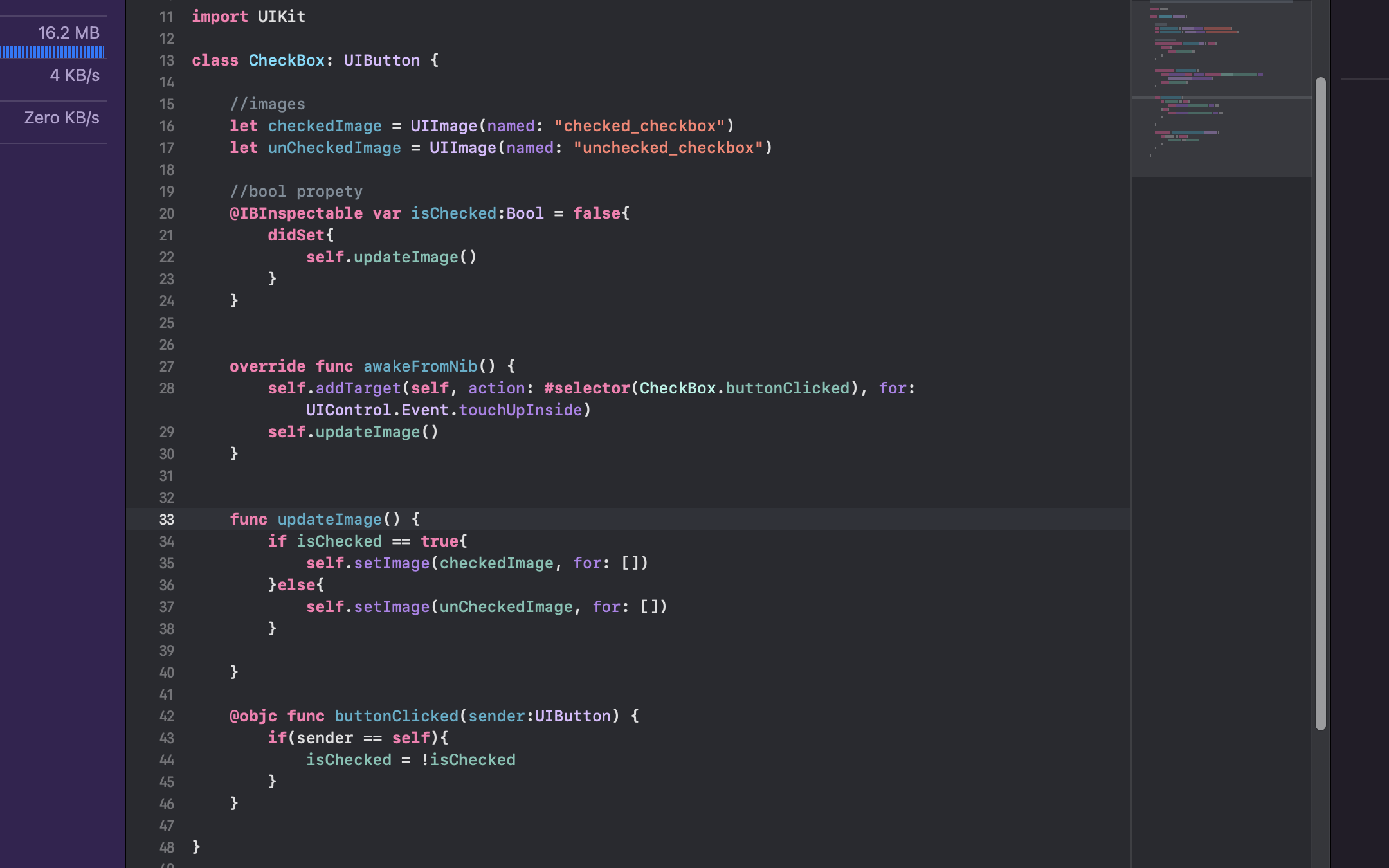Image resolution: width=1389 pixels, height=868 pixels.
Task: Click the 4 KB/s network reading
Action: (x=75, y=75)
